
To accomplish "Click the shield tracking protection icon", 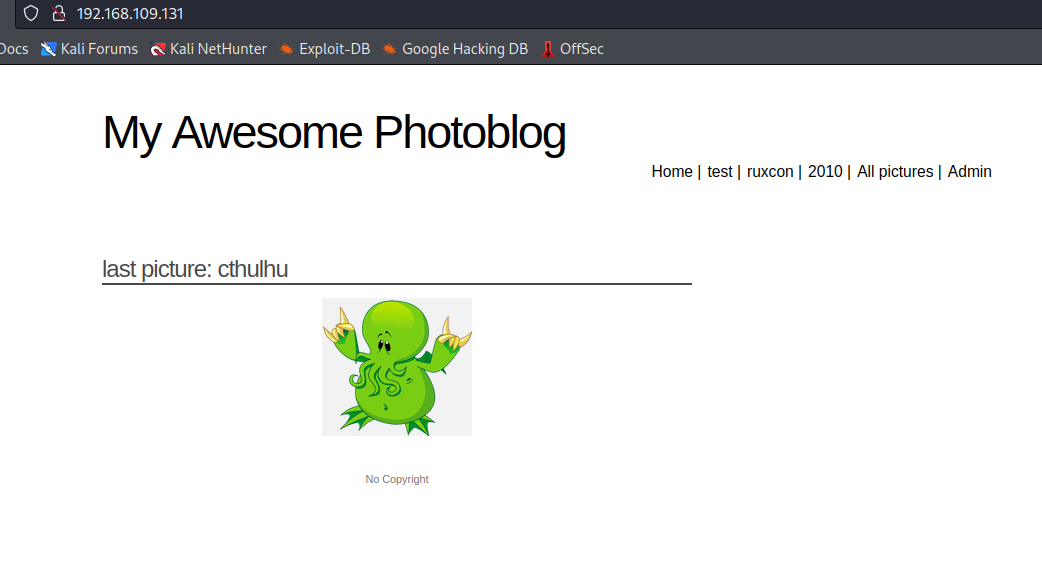I will point(31,13).
